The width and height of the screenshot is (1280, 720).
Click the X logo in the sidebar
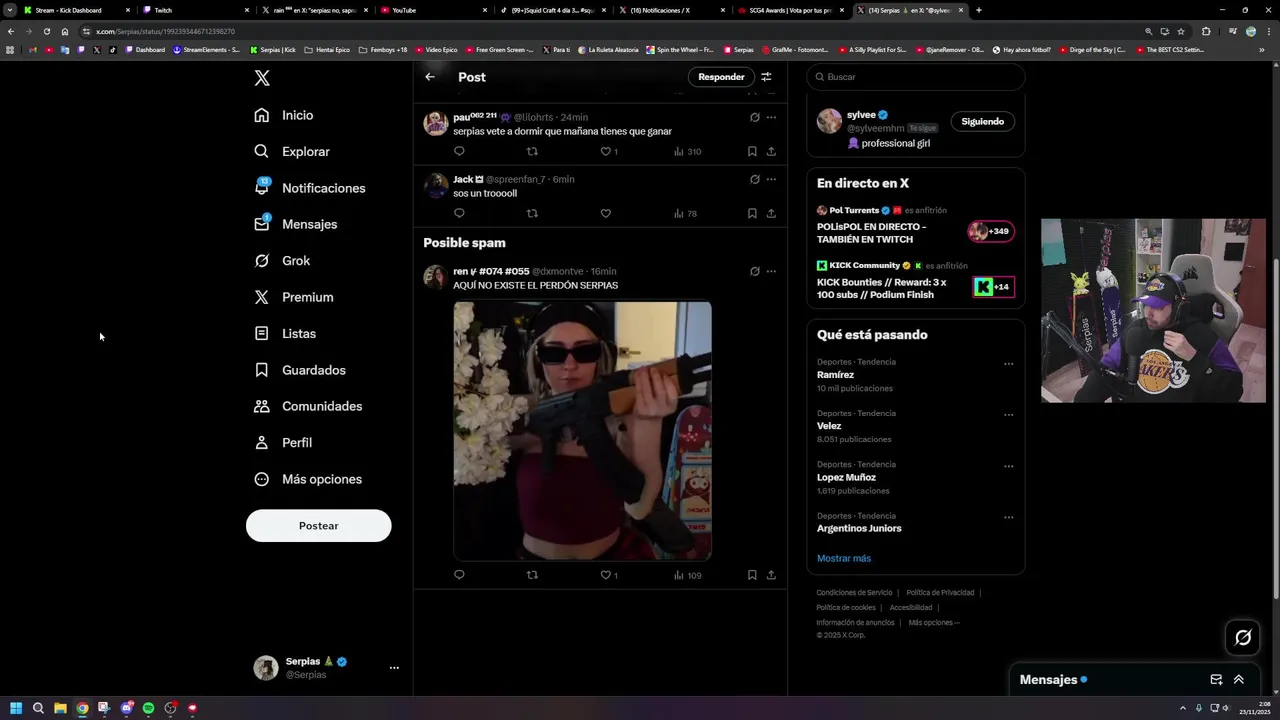coord(262,78)
